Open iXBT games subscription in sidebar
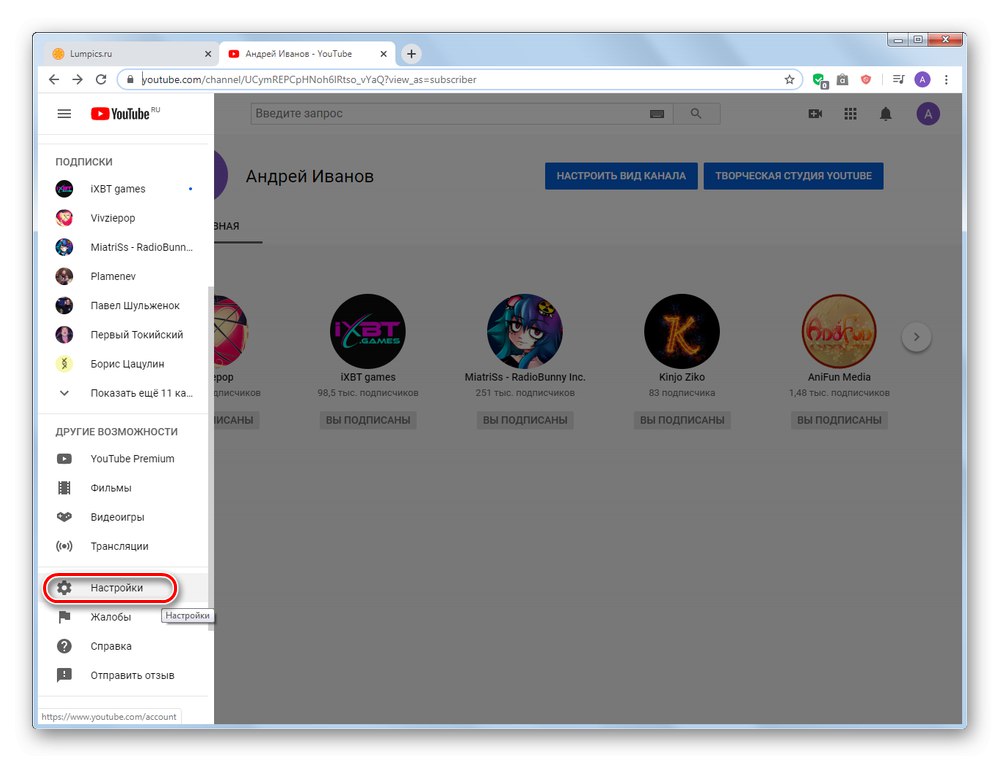 (x=124, y=189)
